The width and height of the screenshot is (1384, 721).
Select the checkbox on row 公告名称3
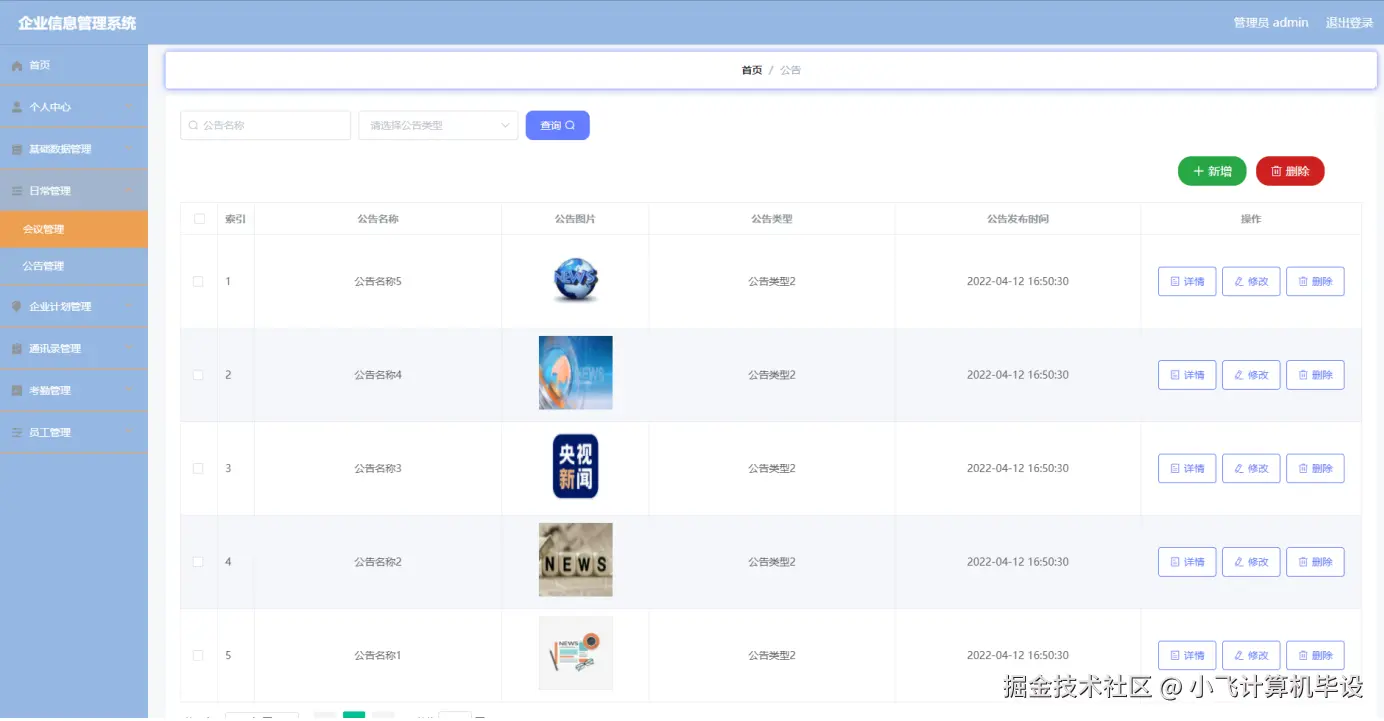197,468
